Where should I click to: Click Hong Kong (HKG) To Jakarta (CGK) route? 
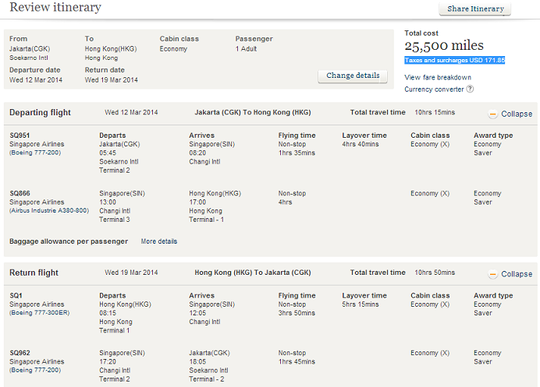253,273
